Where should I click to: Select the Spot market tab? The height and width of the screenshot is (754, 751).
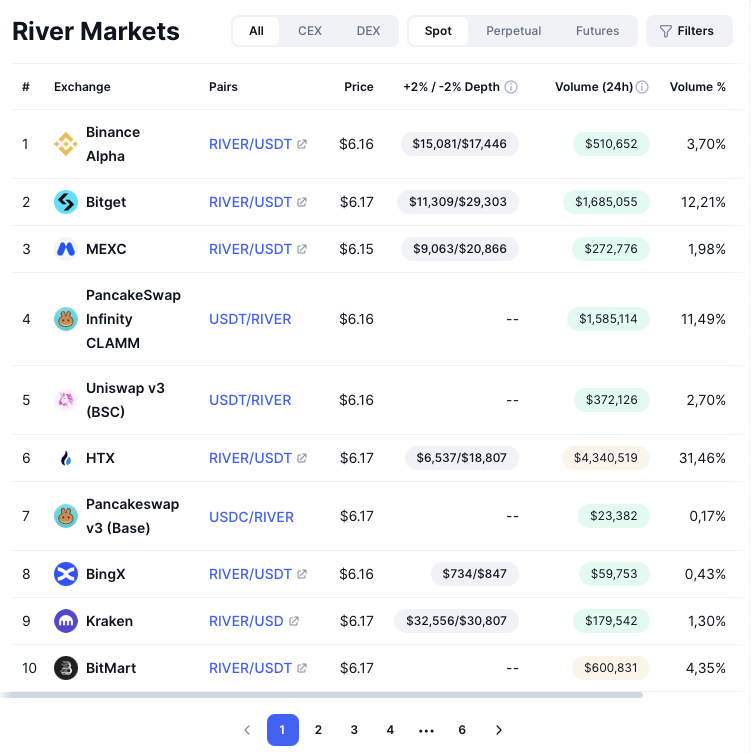(x=438, y=31)
